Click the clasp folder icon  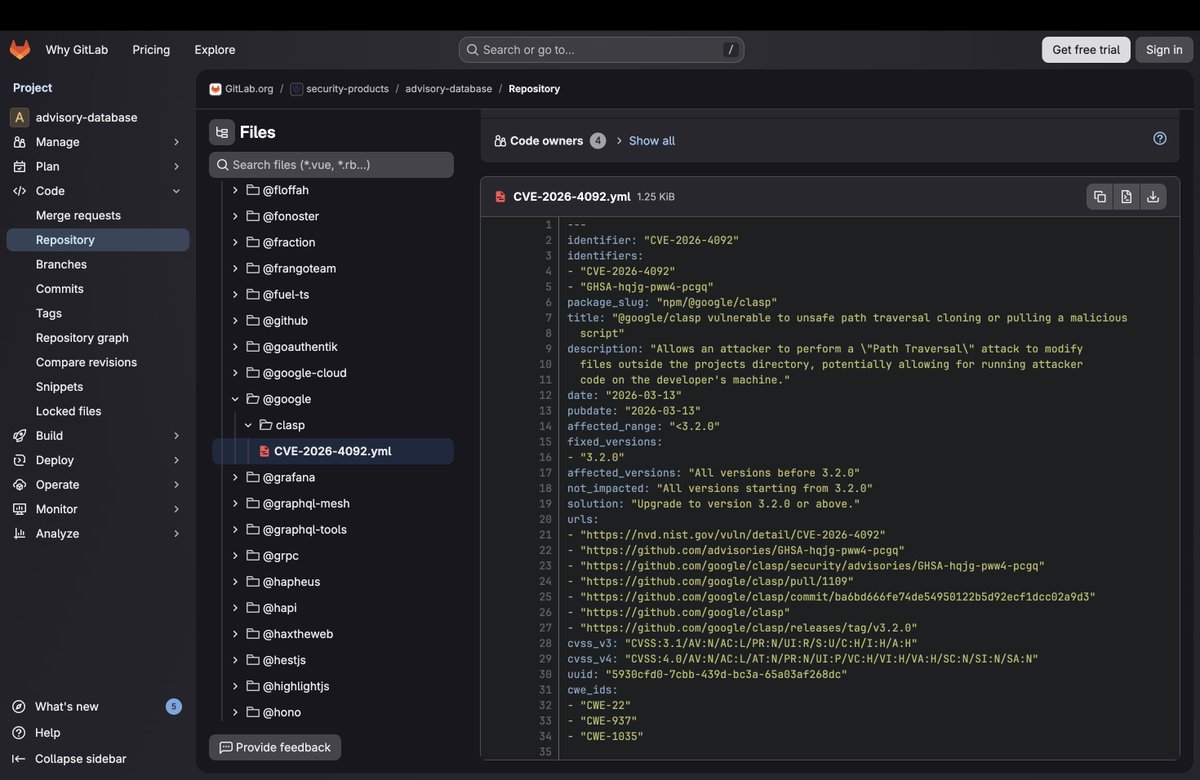[x=266, y=425]
